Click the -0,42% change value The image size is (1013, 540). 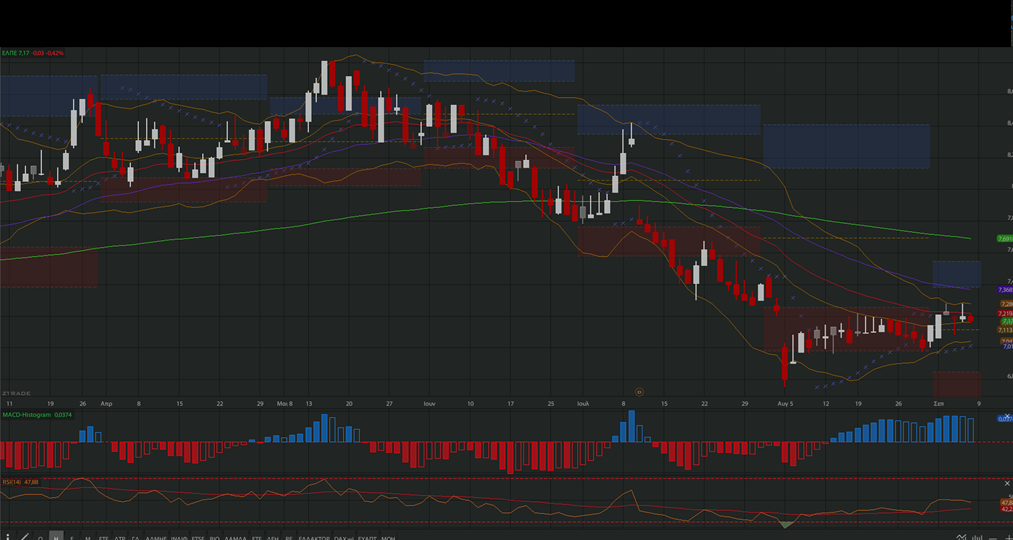click(55, 53)
